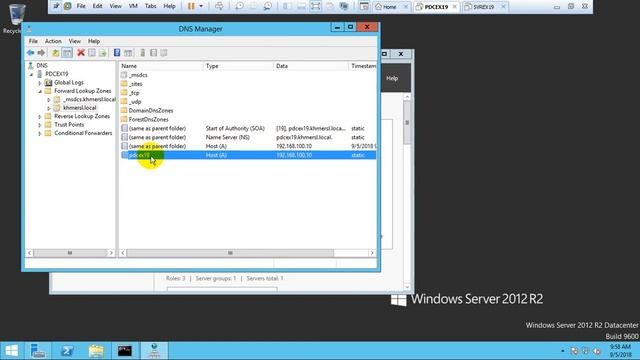Expand the Global Logs node
Image resolution: width=640 pixels, height=360 pixels.
(40, 83)
